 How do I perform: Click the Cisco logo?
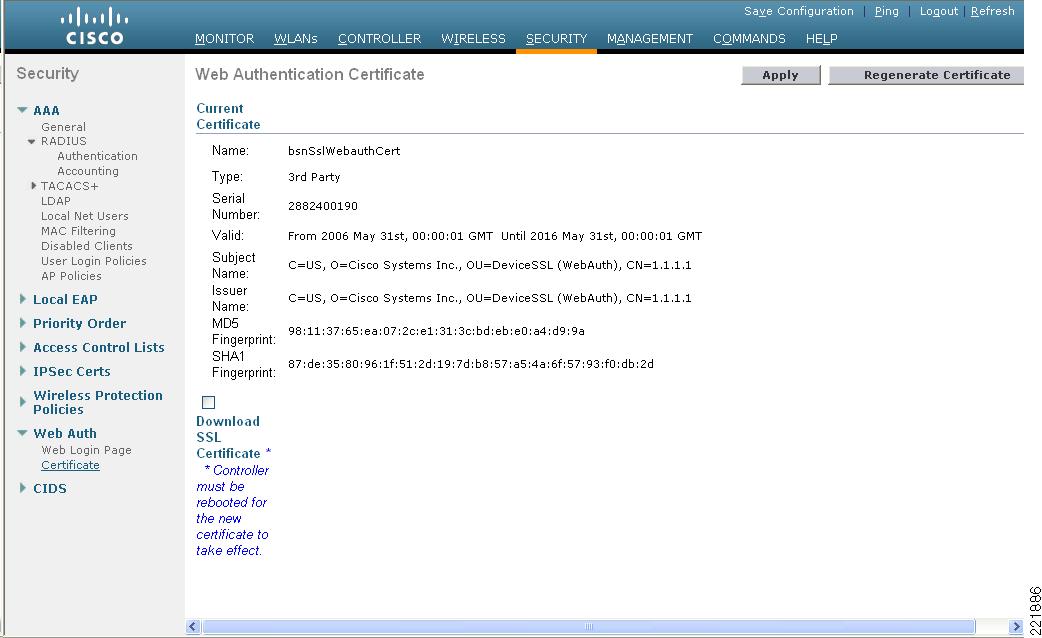[94, 27]
